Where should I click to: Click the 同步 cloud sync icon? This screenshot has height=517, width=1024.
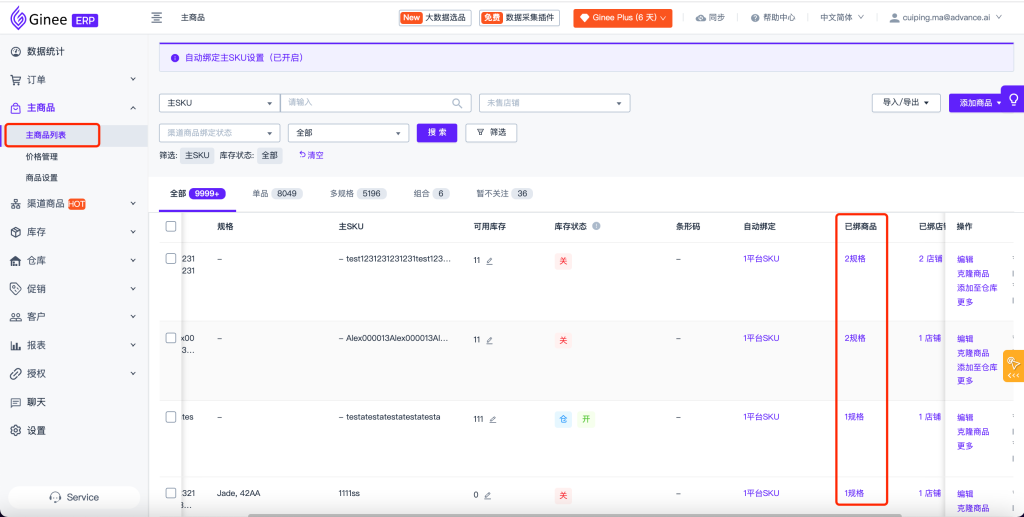700,18
